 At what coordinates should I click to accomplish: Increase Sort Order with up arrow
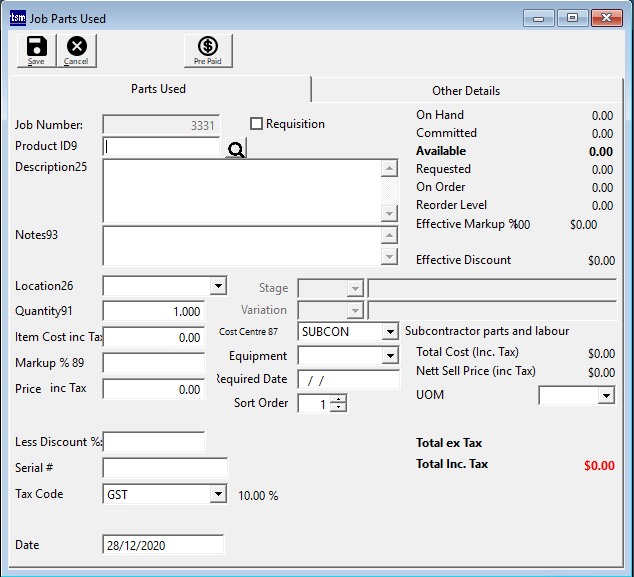point(339,399)
